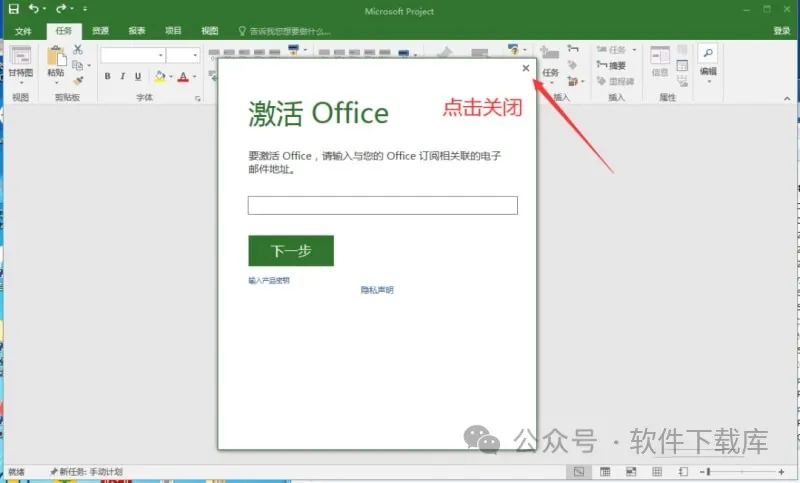Screen dimensions: 800x483
Task: Open the 文件 (File) tab
Action: (23, 31)
